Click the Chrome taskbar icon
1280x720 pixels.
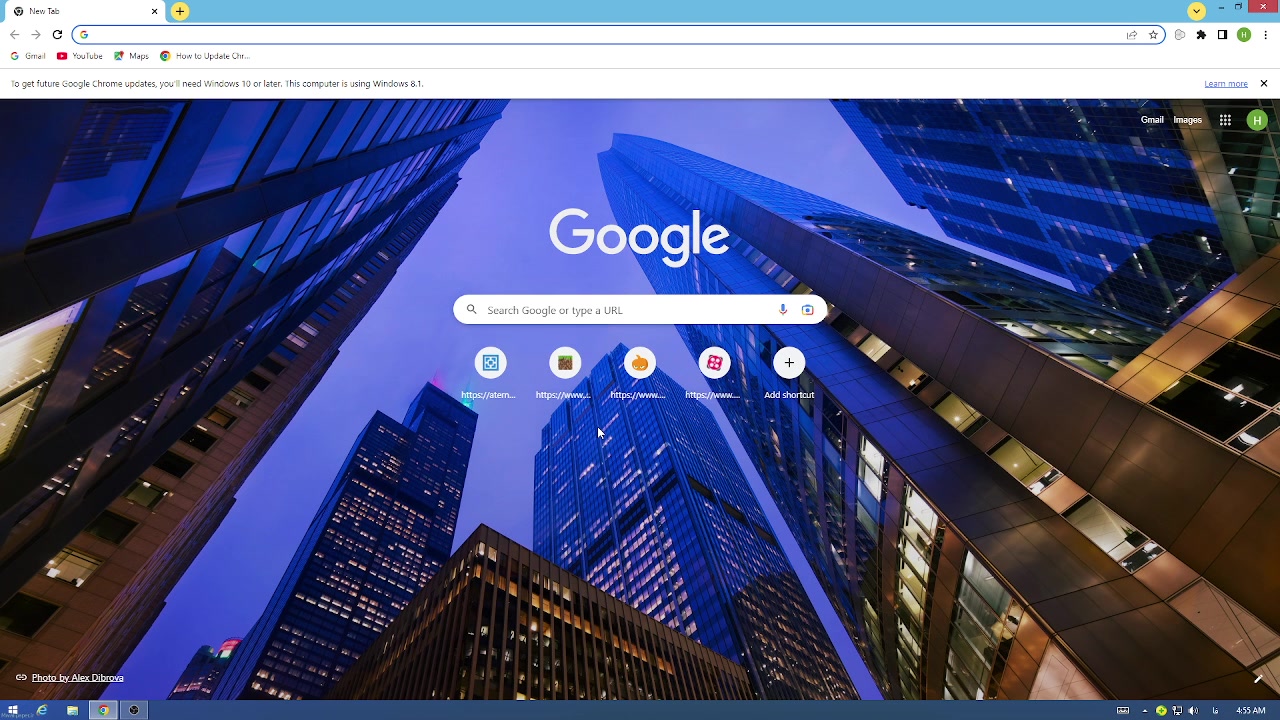pos(103,710)
